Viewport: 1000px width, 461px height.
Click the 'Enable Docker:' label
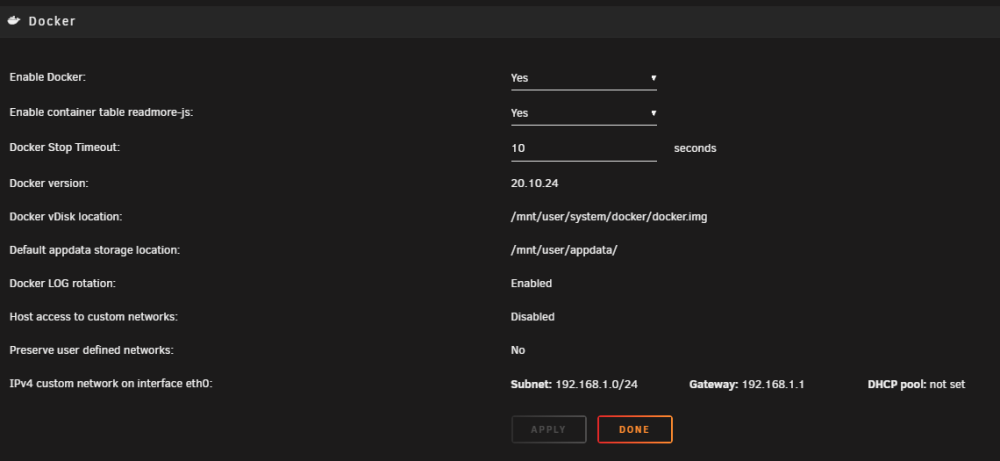click(47, 77)
